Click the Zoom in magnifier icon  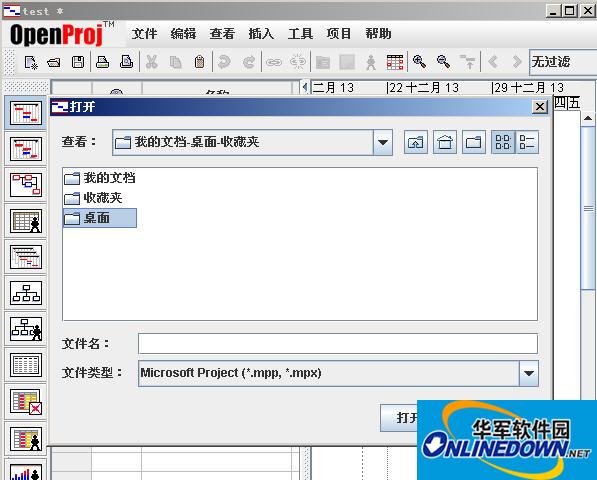[x=419, y=62]
